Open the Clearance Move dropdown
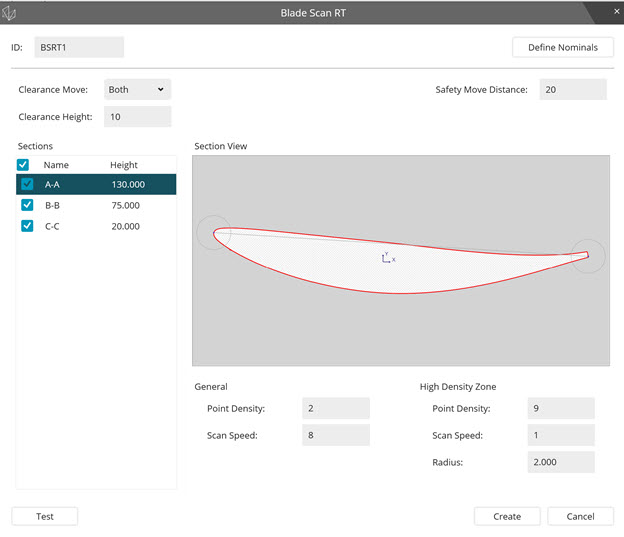The image size is (624, 537). [136, 89]
